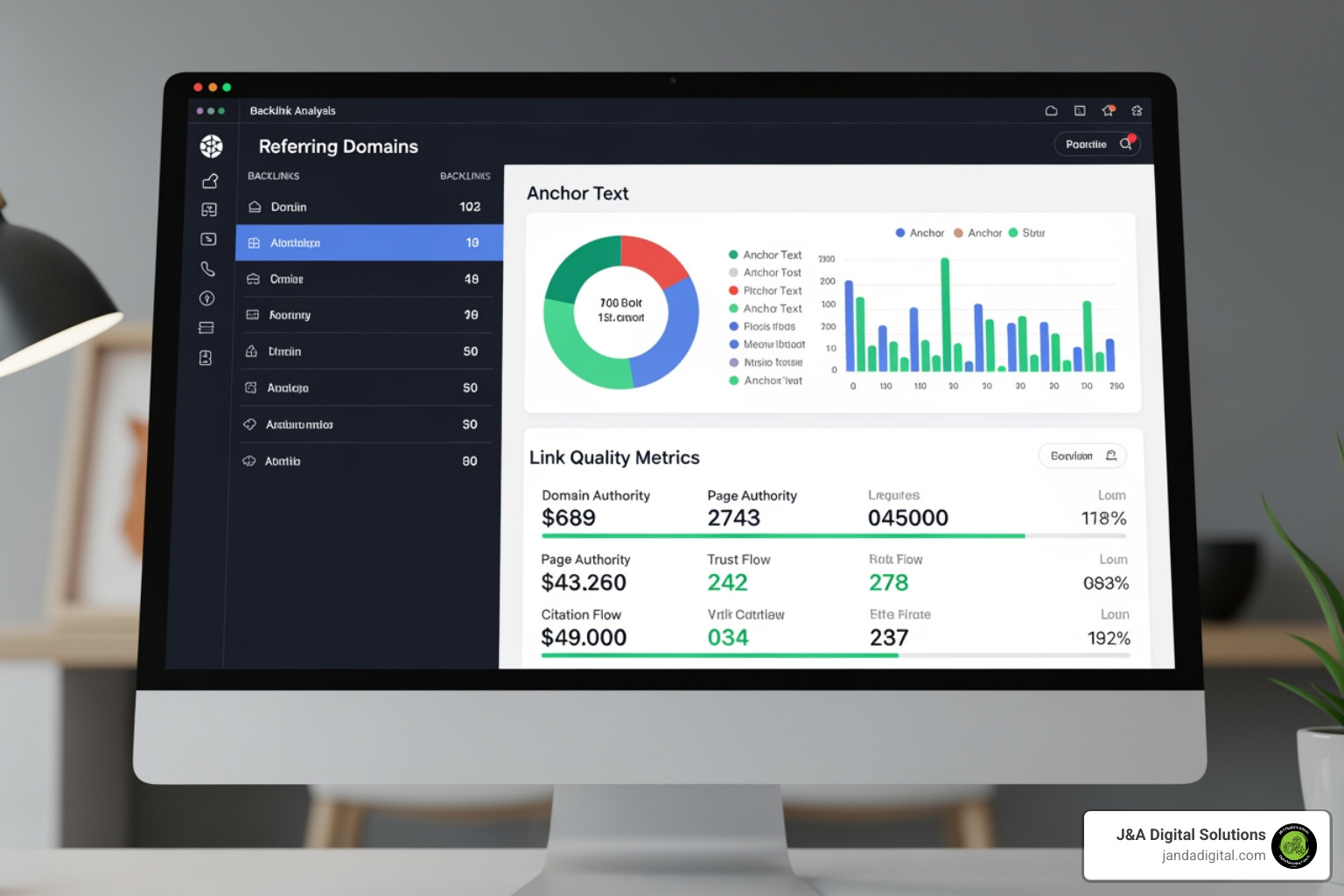This screenshot has width=1344, height=896.
Task: Click the green value "278"
Action: pos(889,583)
